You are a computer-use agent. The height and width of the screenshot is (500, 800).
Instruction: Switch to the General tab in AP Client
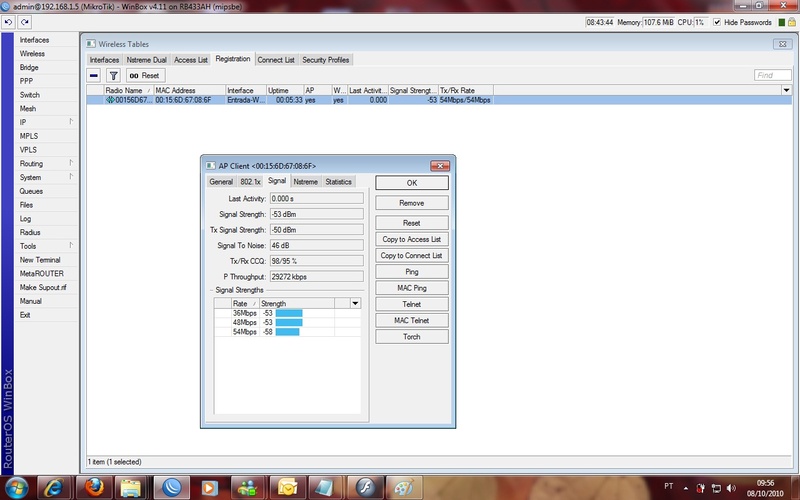point(221,182)
